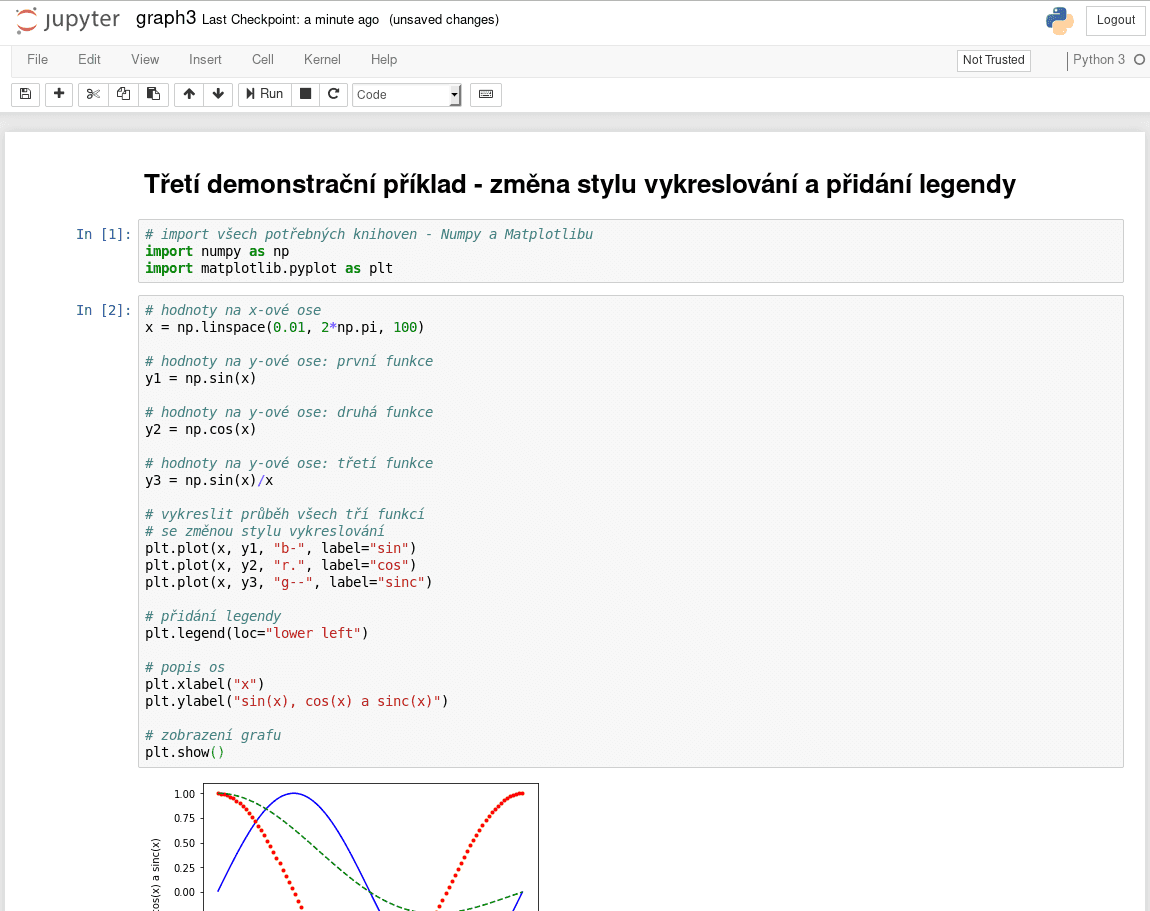Click the Python 3 kernel name
The height and width of the screenshot is (911, 1150).
coord(1099,59)
